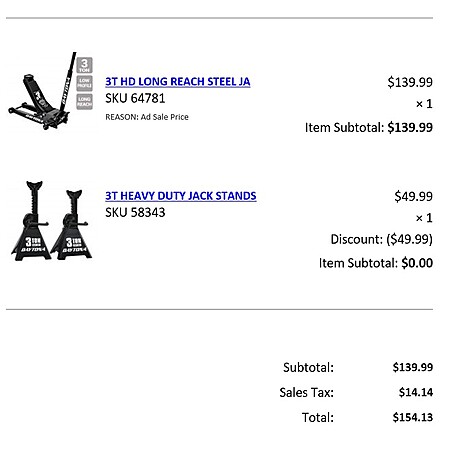Click the Sales Tax $14.14 value
The width and height of the screenshot is (450, 450).
click(416, 392)
